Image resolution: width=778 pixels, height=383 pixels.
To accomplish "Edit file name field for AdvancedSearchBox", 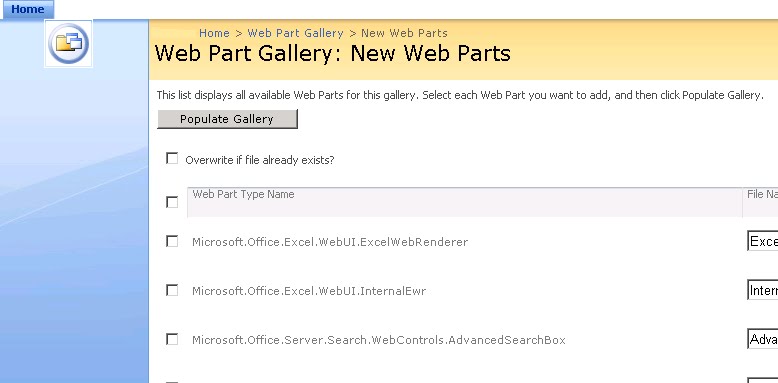I will tap(763, 339).
